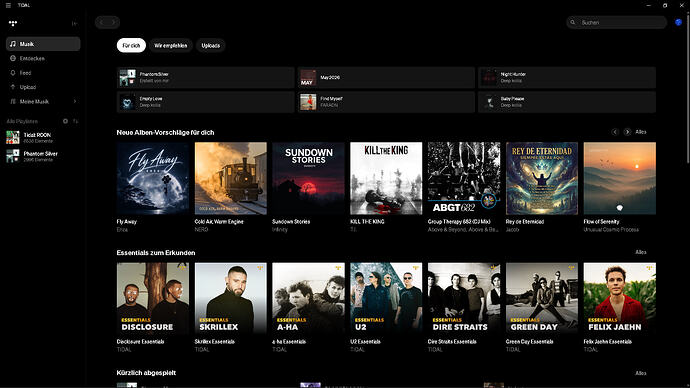Image resolution: width=690 pixels, height=388 pixels.
Task: Add new playlist with the plus icon
Action: 65,121
